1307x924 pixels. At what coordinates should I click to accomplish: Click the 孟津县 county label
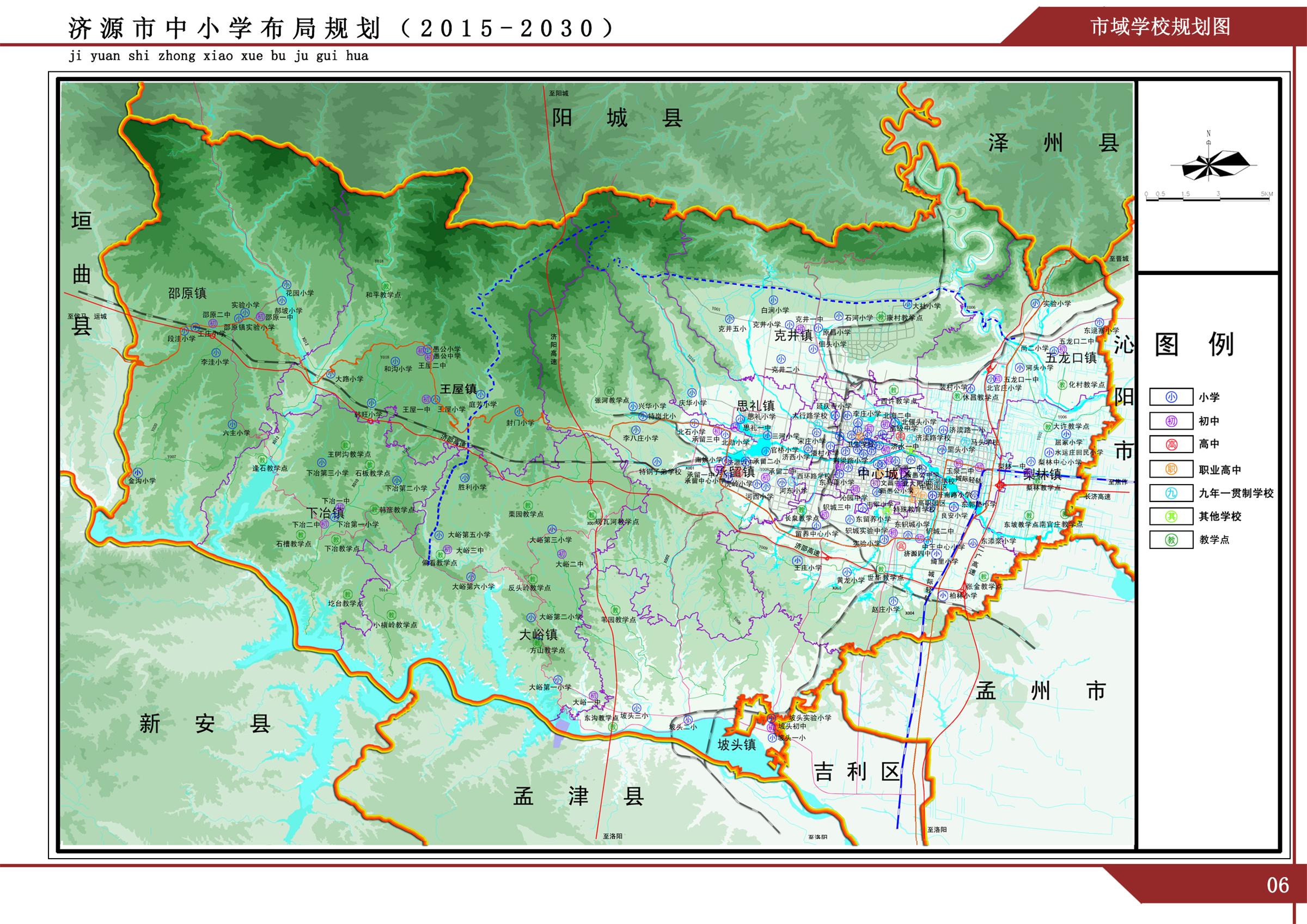(x=578, y=797)
